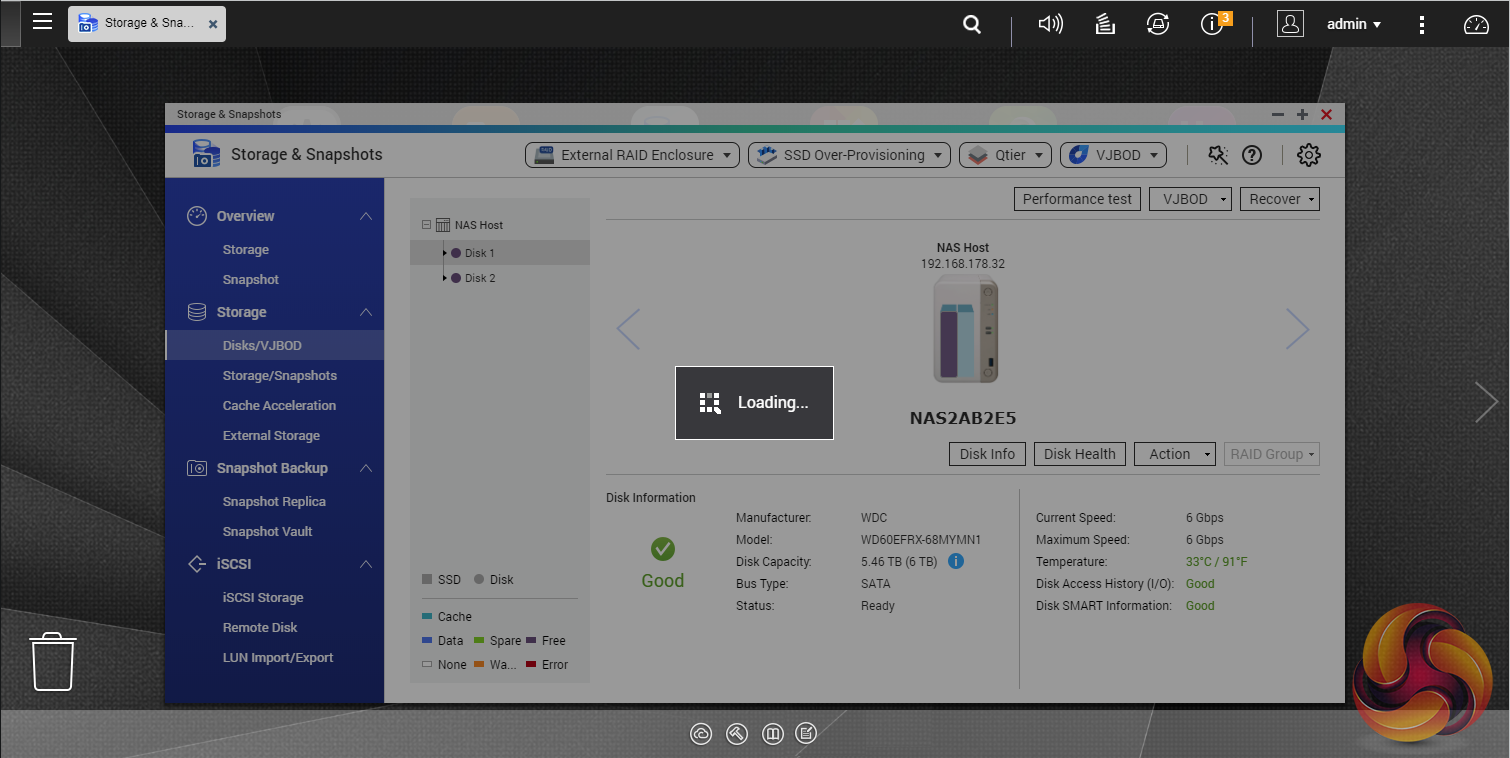Open the notes feedback icon in bottom bar
This screenshot has height=758, width=1510.
click(x=806, y=734)
